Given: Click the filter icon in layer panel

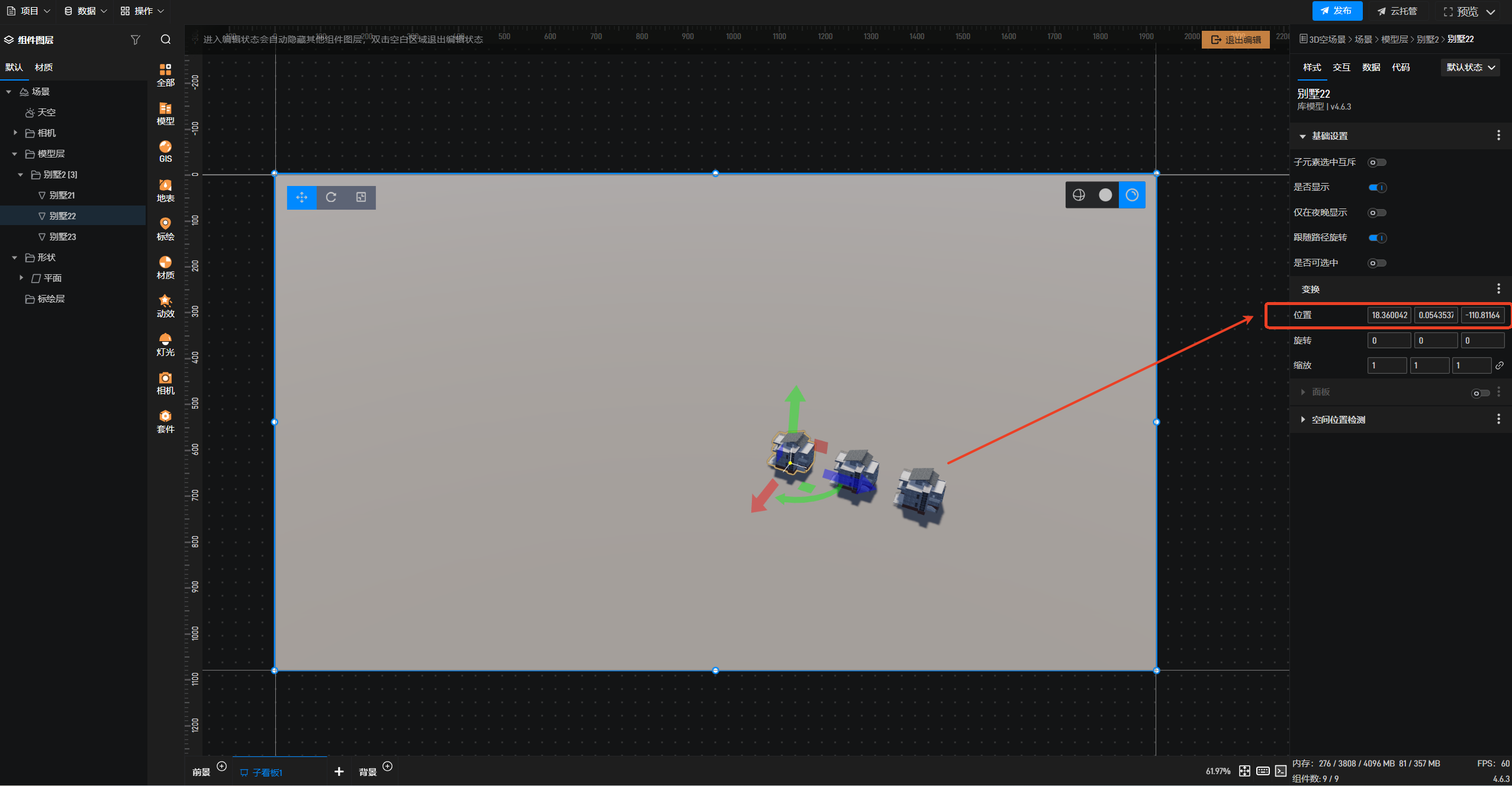Looking at the screenshot, I should pos(136,40).
